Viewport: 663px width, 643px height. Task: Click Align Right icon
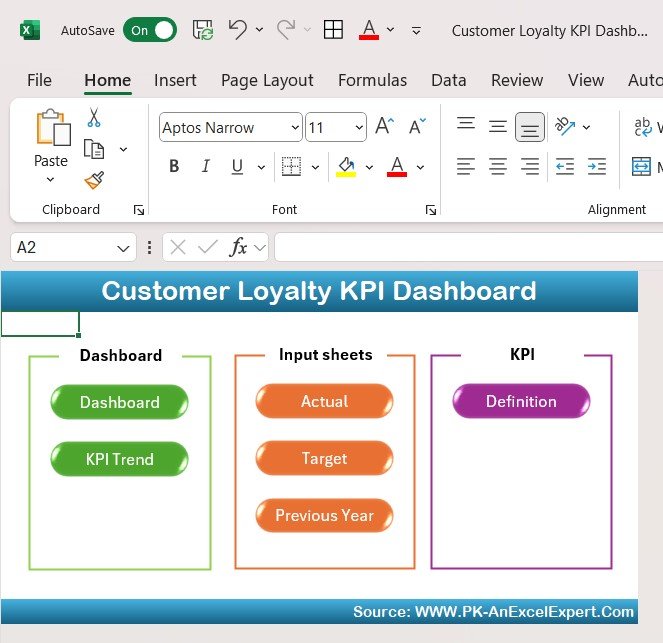point(530,166)
